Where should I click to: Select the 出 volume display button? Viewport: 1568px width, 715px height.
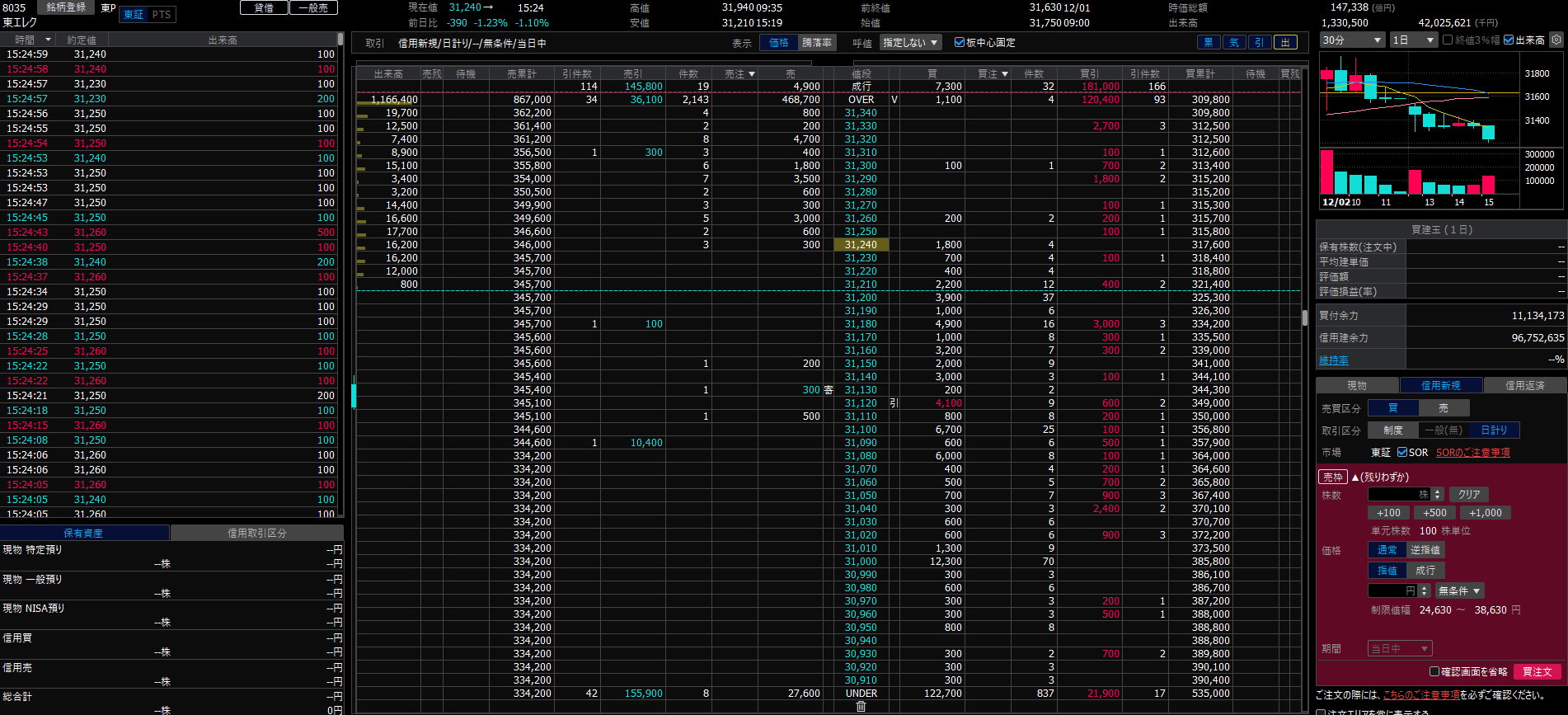tap(1284, 43)
